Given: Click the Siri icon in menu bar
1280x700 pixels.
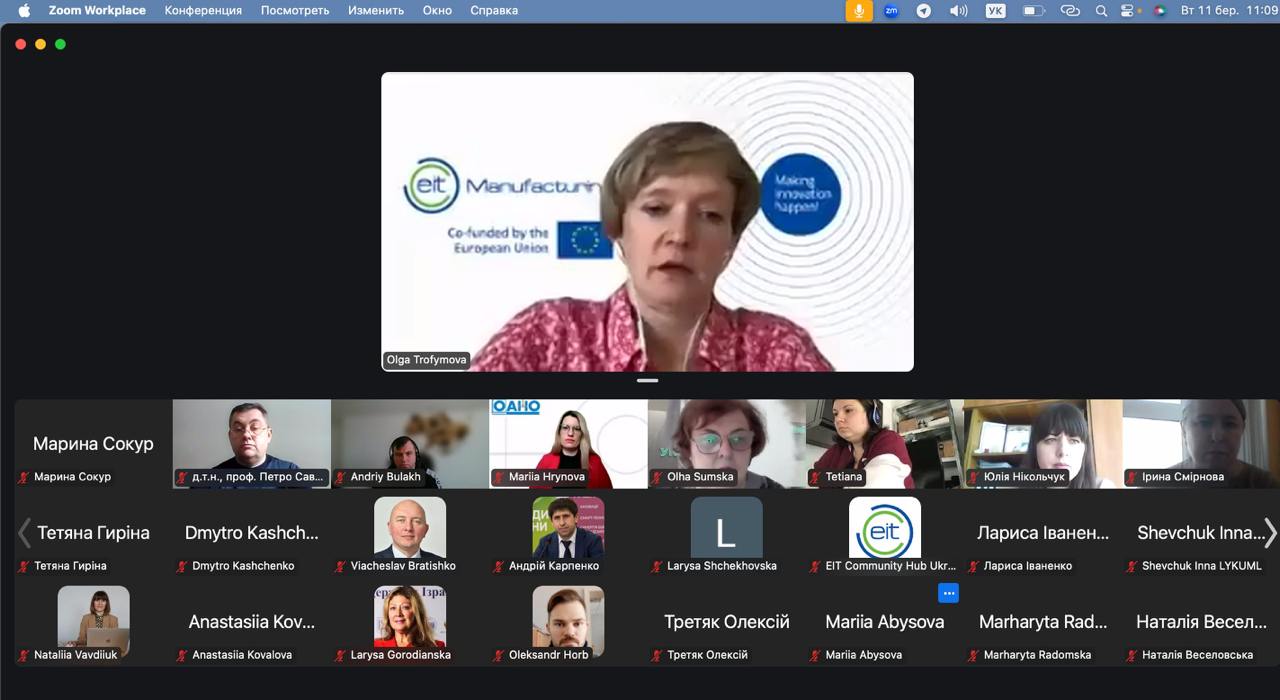Looking at the screenshot, I should click(1159, 10).
